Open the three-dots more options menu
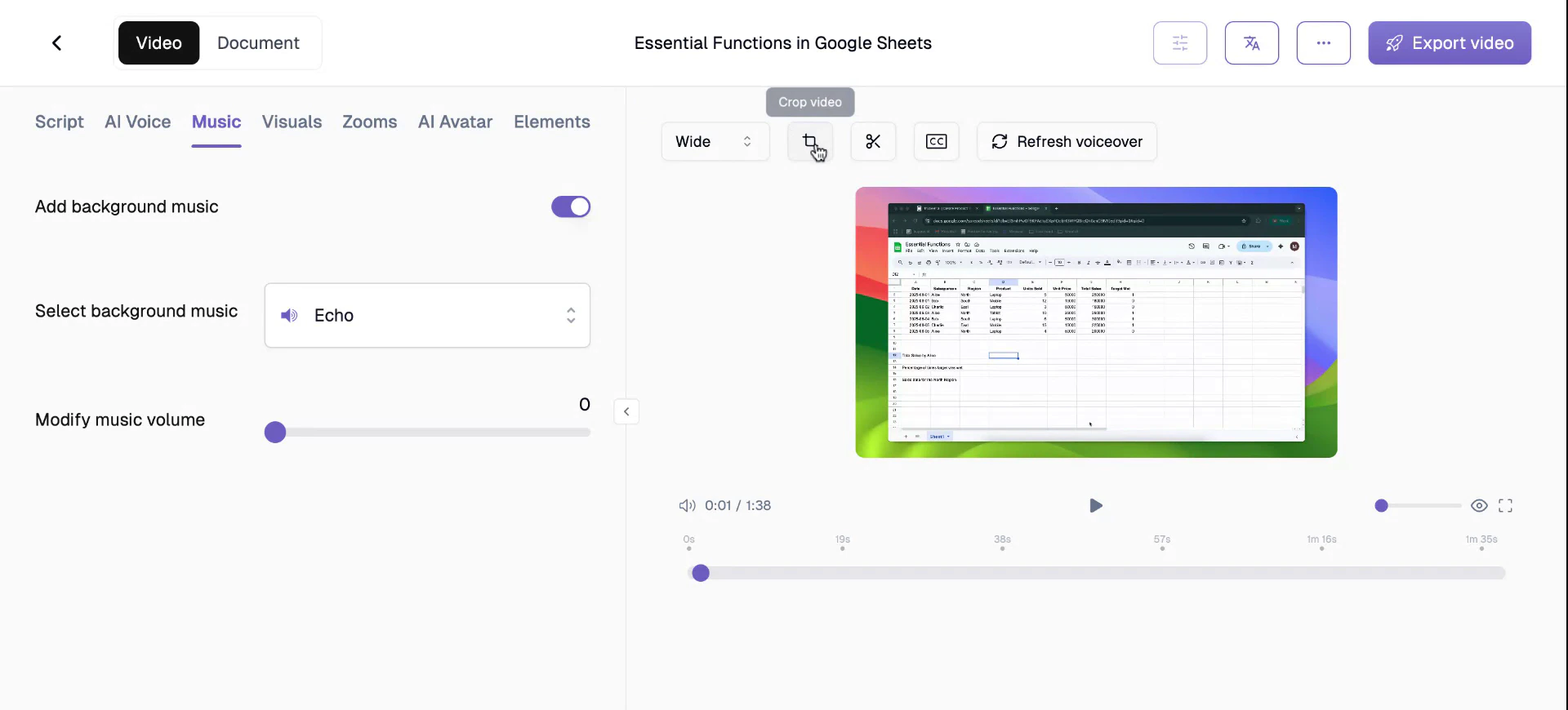1568x710 pixels. click(1324, 43)
